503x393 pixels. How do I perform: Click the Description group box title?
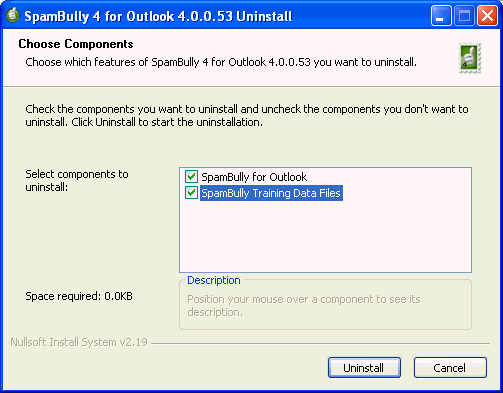tap(214, 280)
